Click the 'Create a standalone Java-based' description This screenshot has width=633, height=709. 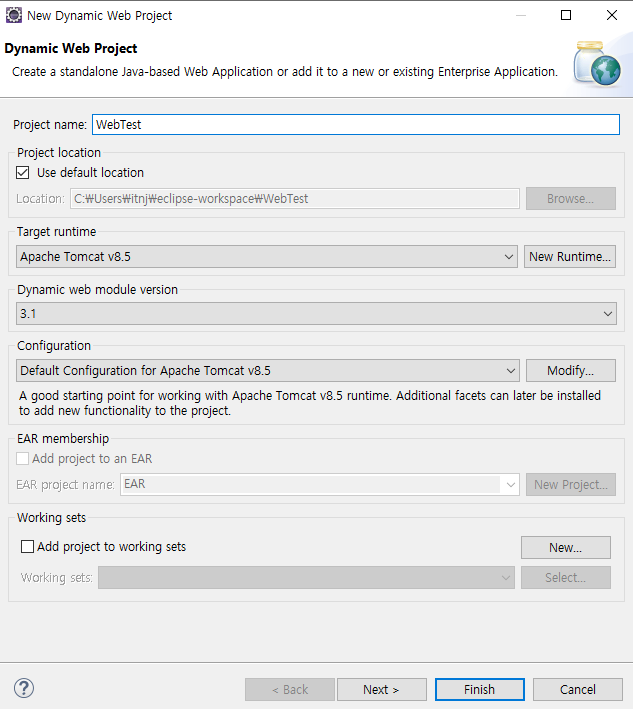[285, 72]
